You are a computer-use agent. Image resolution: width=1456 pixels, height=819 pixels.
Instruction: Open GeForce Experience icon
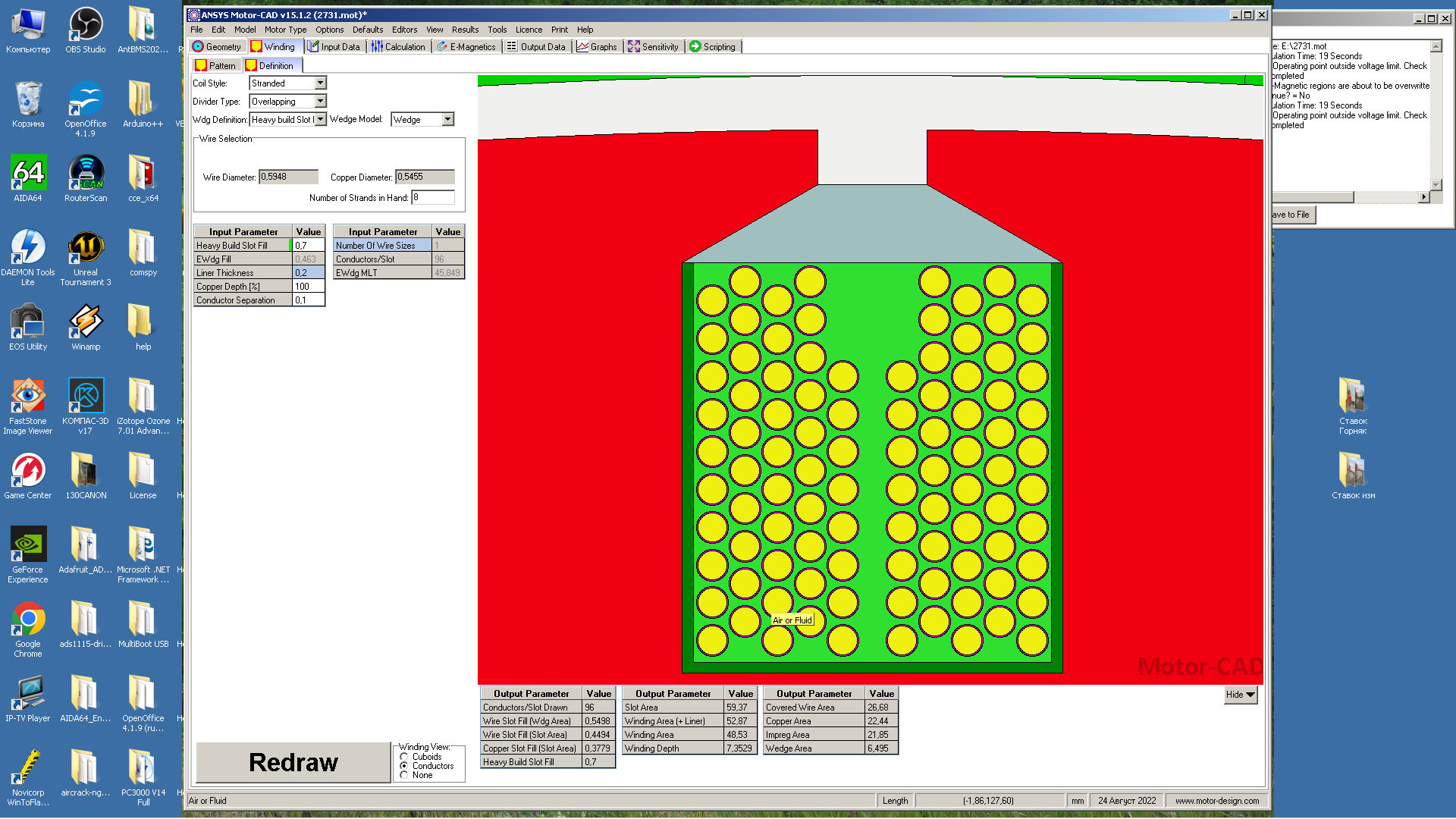click(x=28, y=555)
